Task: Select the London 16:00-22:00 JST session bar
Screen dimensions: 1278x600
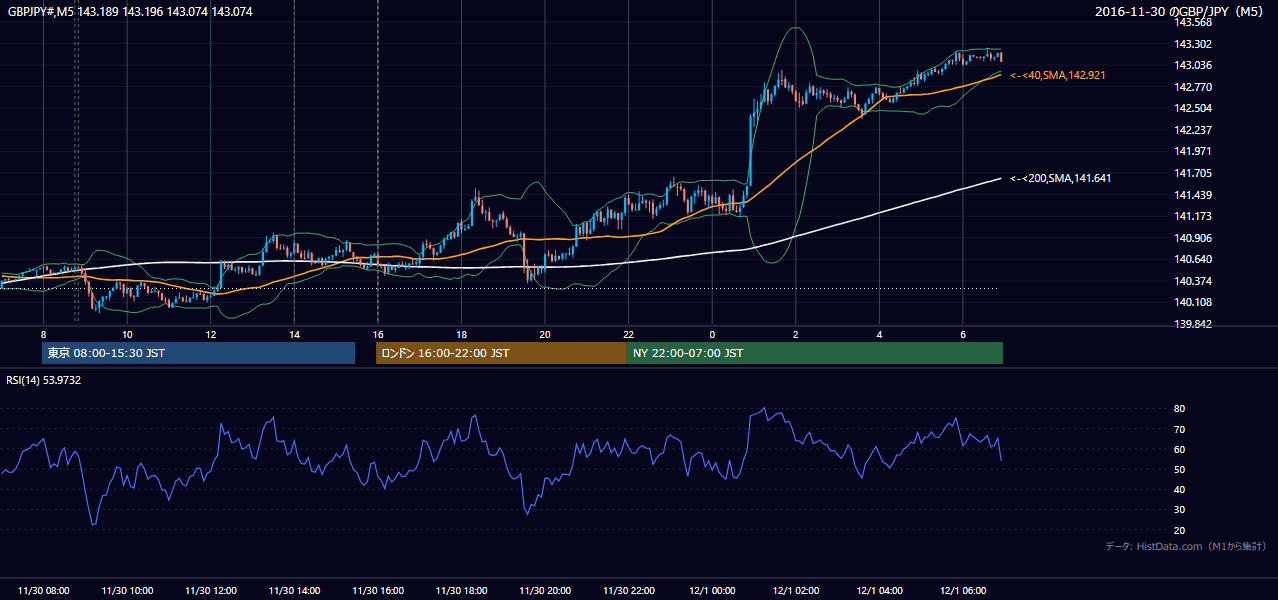Action: click(x=501, y=353)
